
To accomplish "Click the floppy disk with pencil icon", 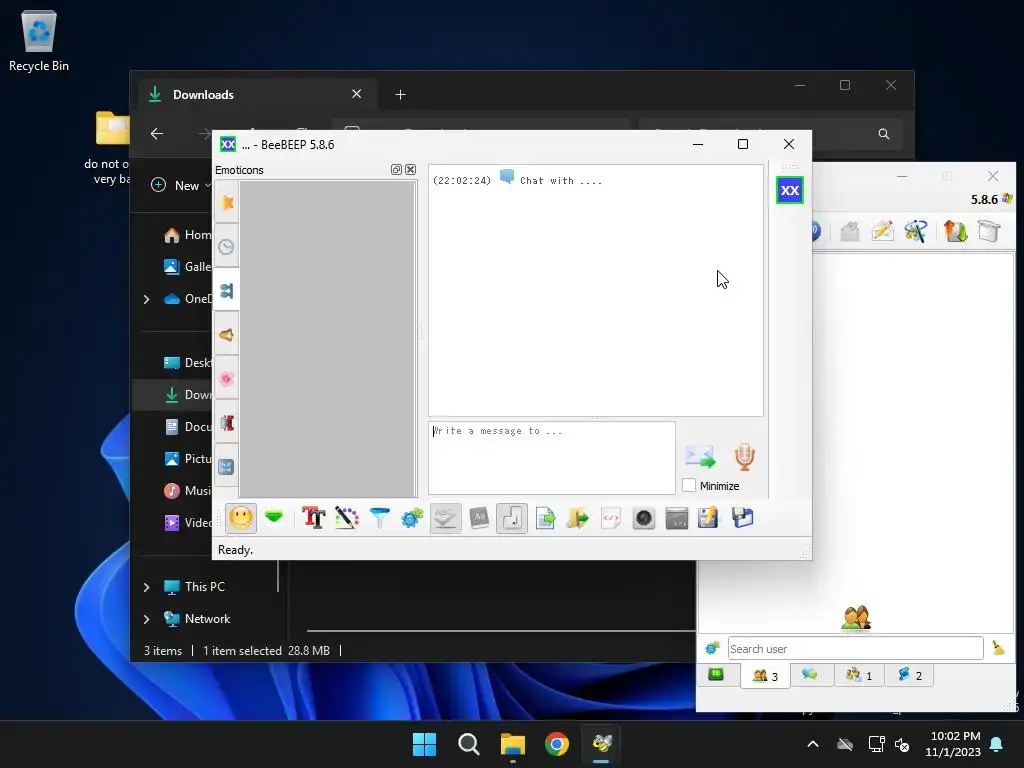I will point(709,519).
